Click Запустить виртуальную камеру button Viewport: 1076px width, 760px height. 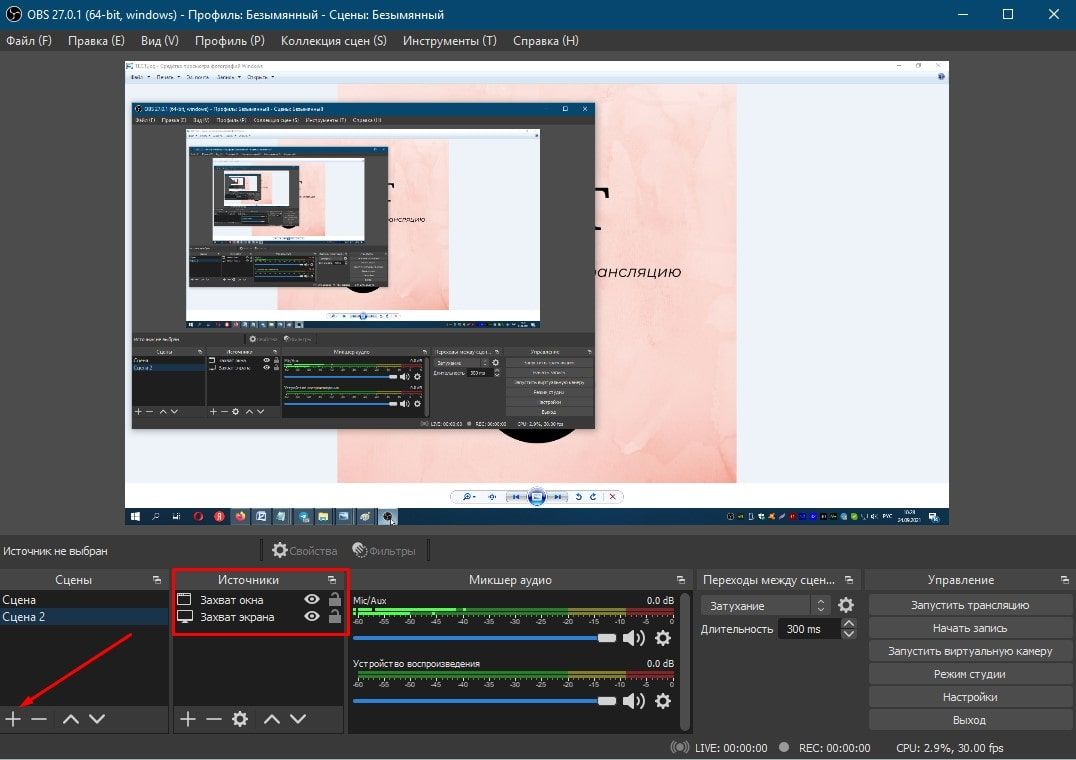click(x=970, y=651)
